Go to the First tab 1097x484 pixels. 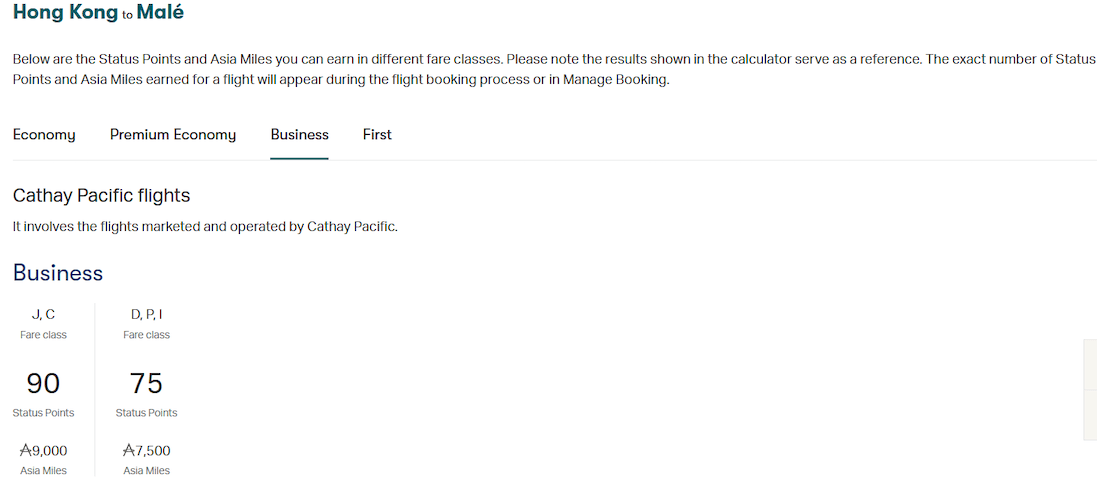[377, 135]
